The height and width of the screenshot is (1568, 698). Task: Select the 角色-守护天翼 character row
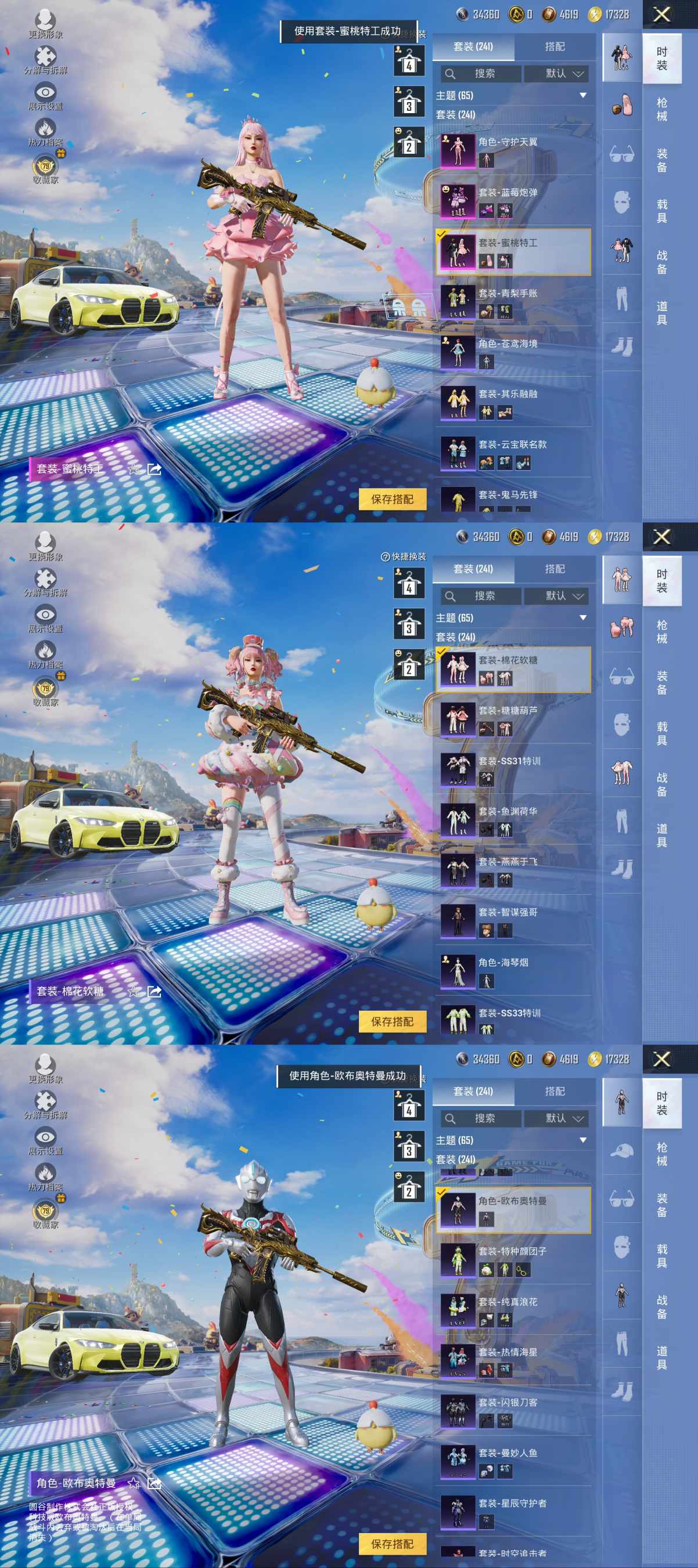point(513,151)
